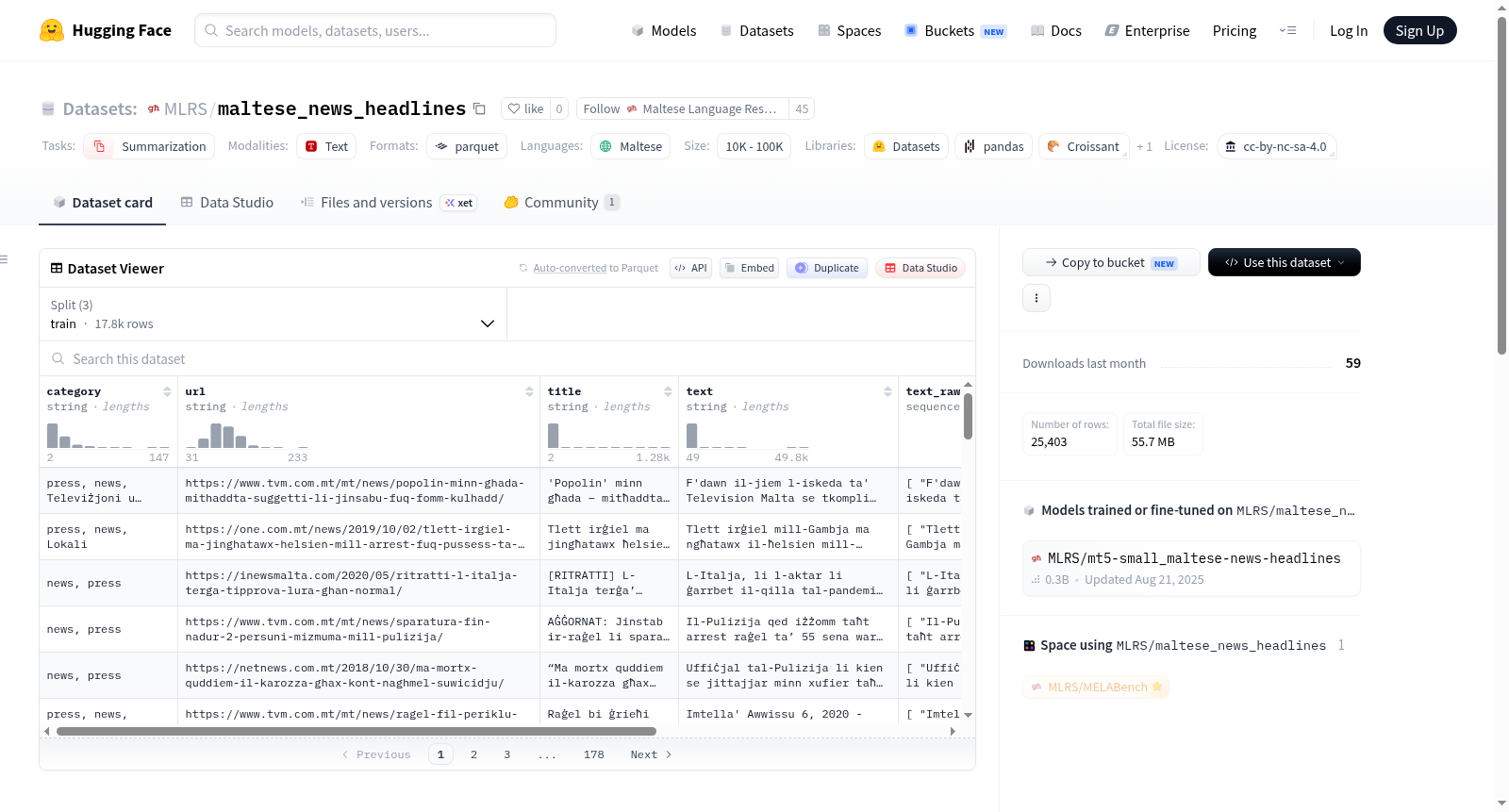Click the Summarization task tag

(x=150, y=146)
